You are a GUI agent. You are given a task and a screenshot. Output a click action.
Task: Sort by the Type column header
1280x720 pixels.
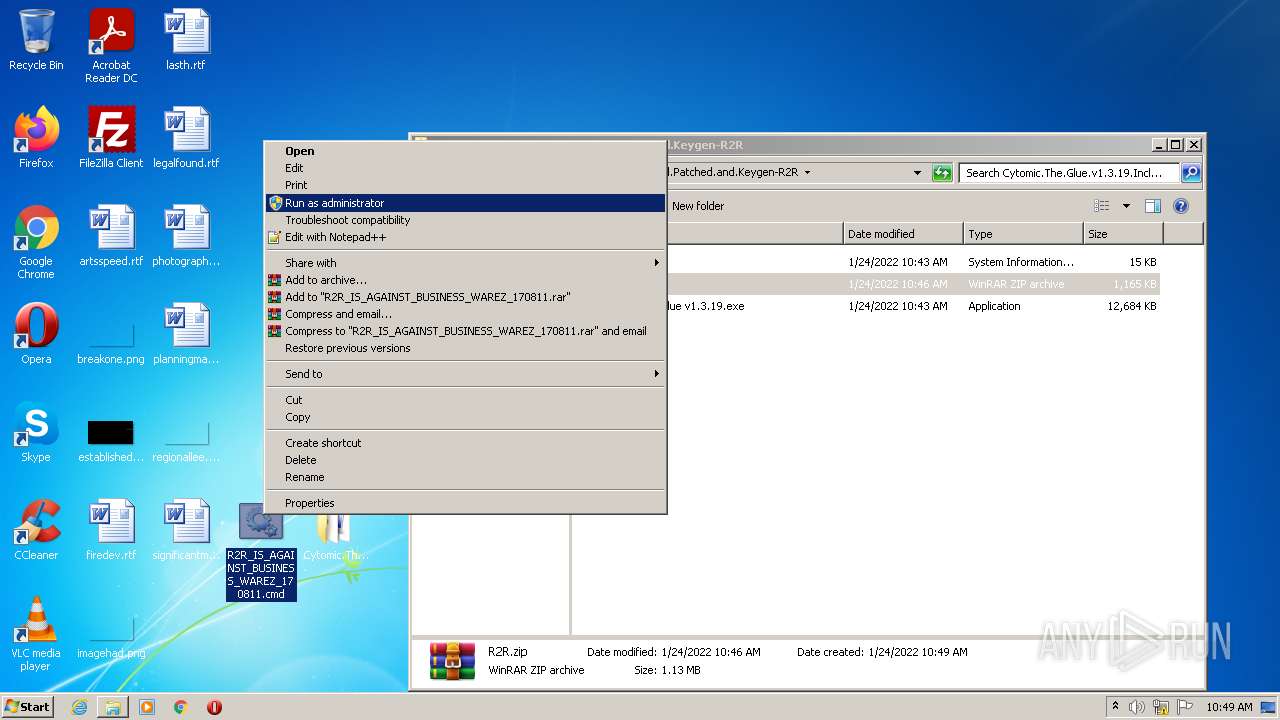pyautogui.click(x=1023, y=234)
